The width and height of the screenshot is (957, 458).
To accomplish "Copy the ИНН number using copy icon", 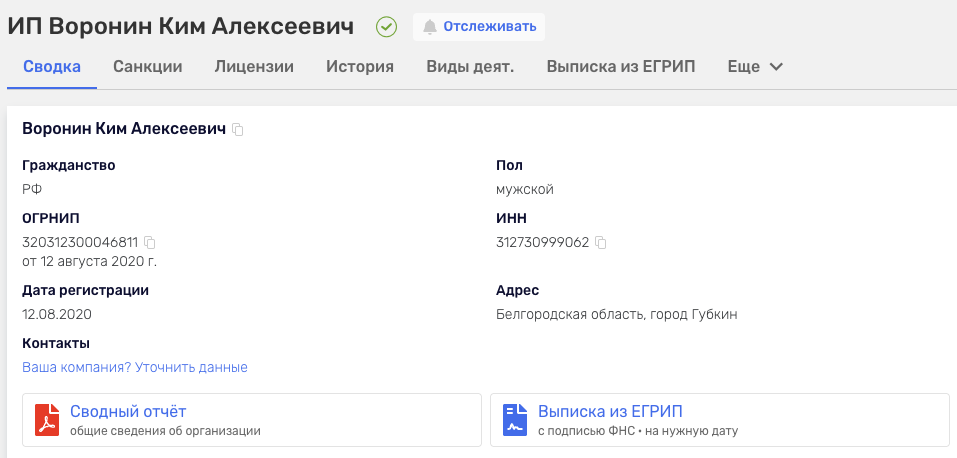I will [x=601, y=242].
